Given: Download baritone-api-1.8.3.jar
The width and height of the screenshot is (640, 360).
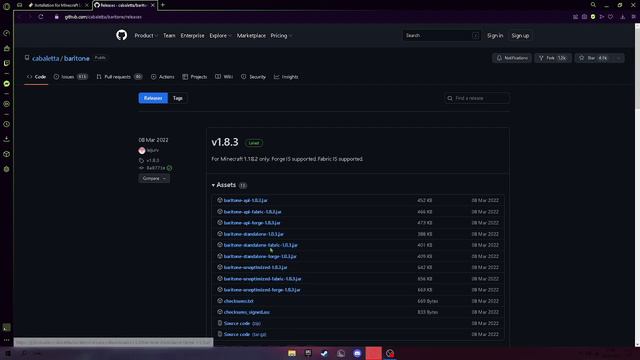Looking at the screenshot, I should click(246, 200).
